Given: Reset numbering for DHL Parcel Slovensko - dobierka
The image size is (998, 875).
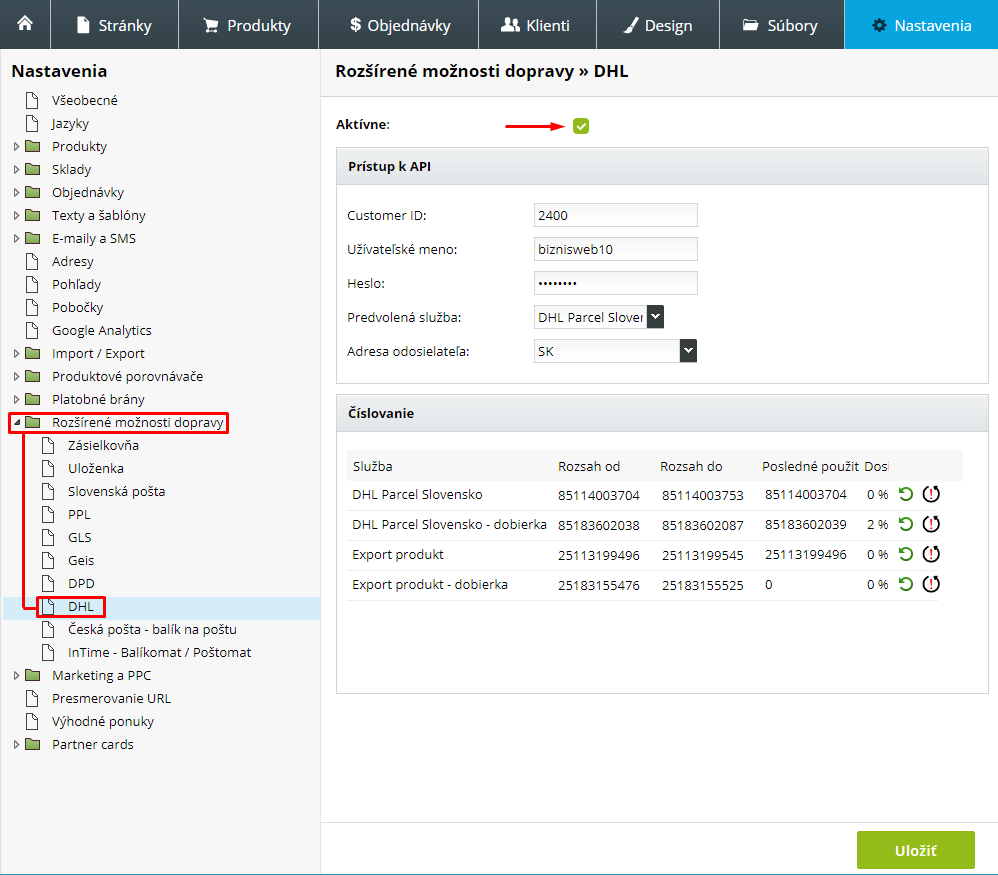Looking at the screenshot, I should point(906,524).
